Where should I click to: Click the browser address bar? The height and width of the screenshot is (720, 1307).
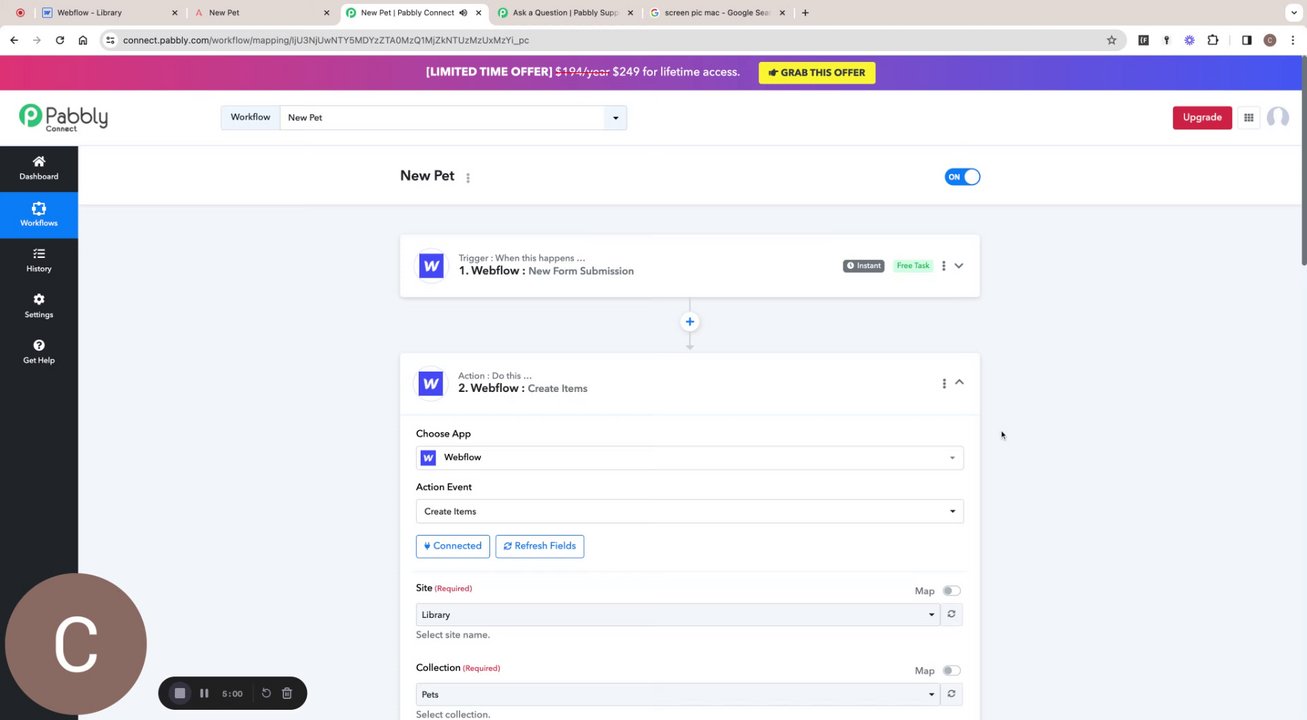tap(600, 40)
